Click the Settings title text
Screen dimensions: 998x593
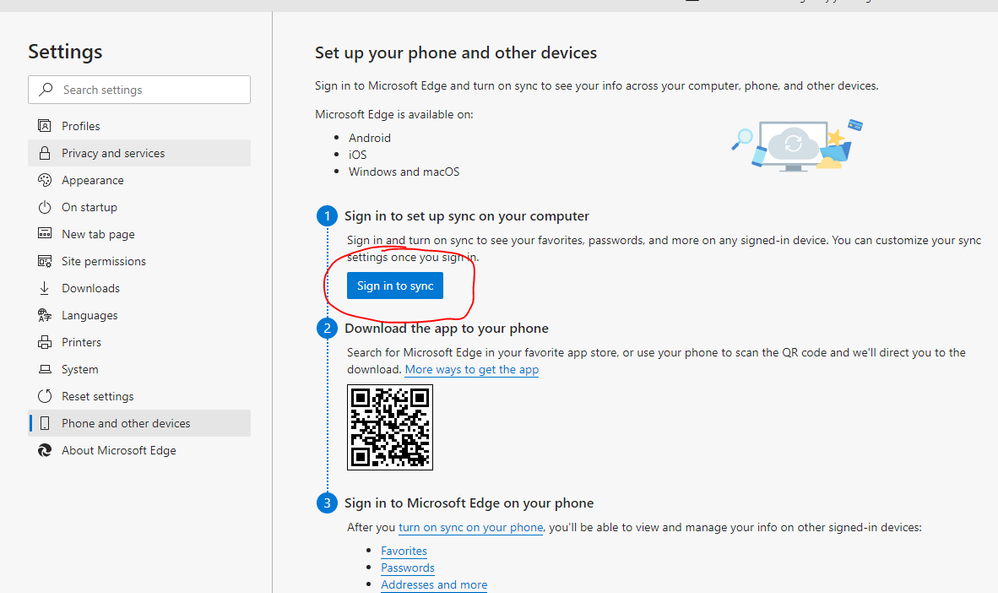click(65, 52)
